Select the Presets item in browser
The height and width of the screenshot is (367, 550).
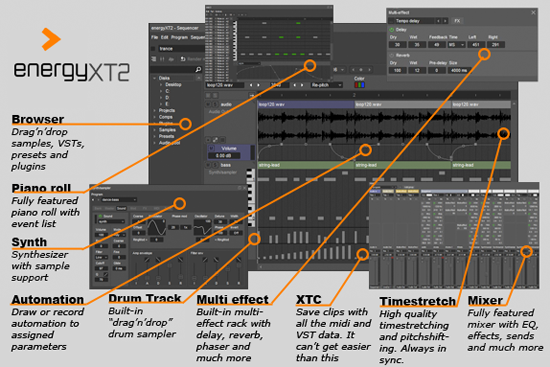pos(166,136)
